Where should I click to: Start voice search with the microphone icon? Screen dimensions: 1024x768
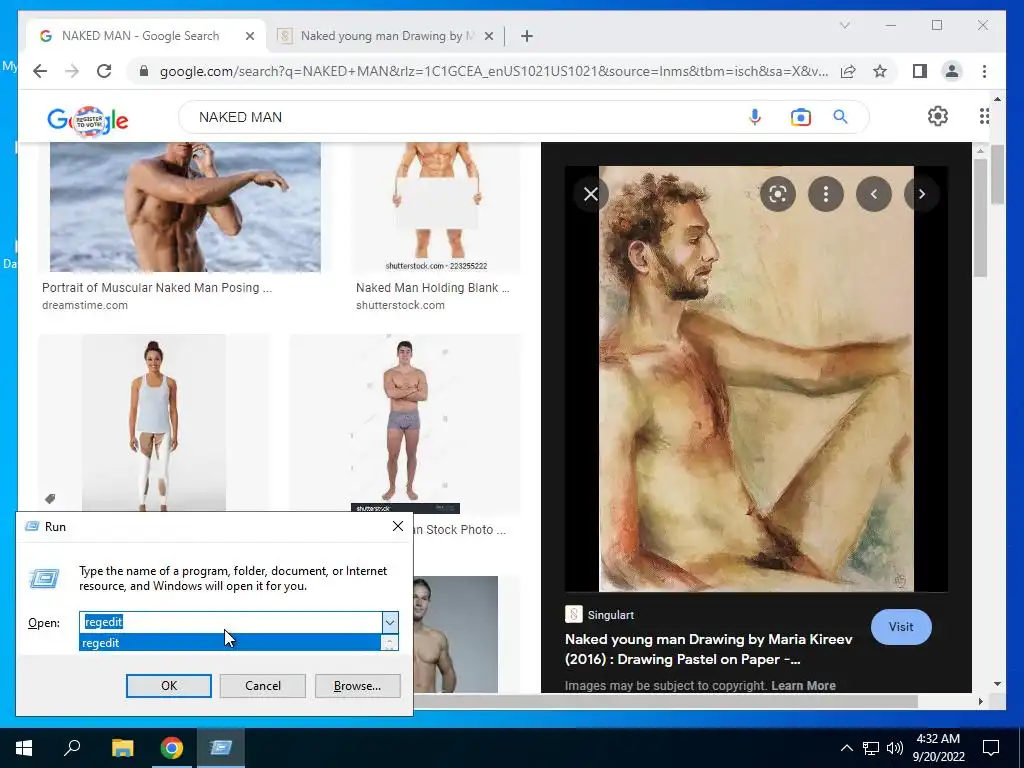coord(754,117)
